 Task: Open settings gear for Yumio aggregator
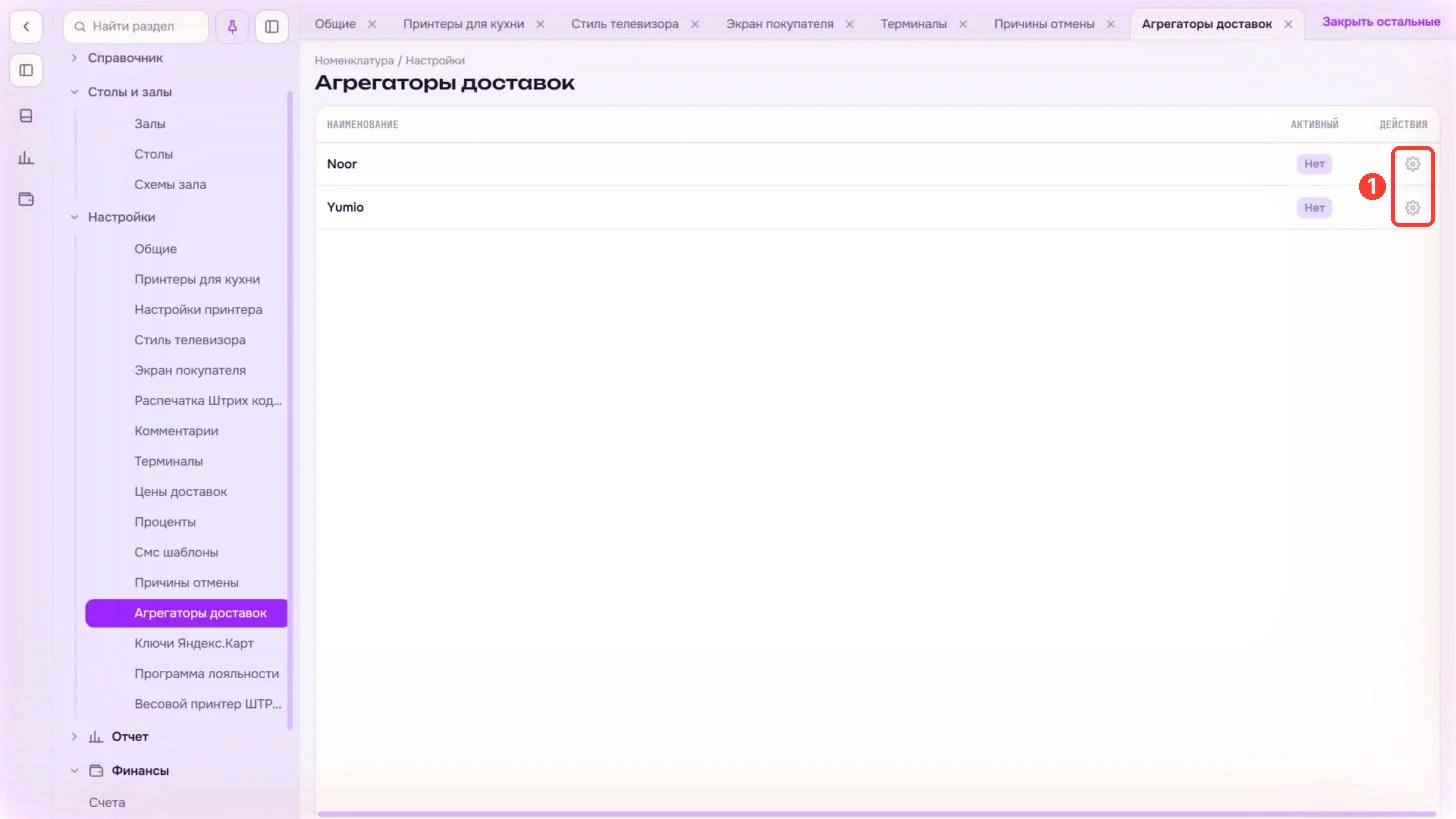pos(1412,208)
